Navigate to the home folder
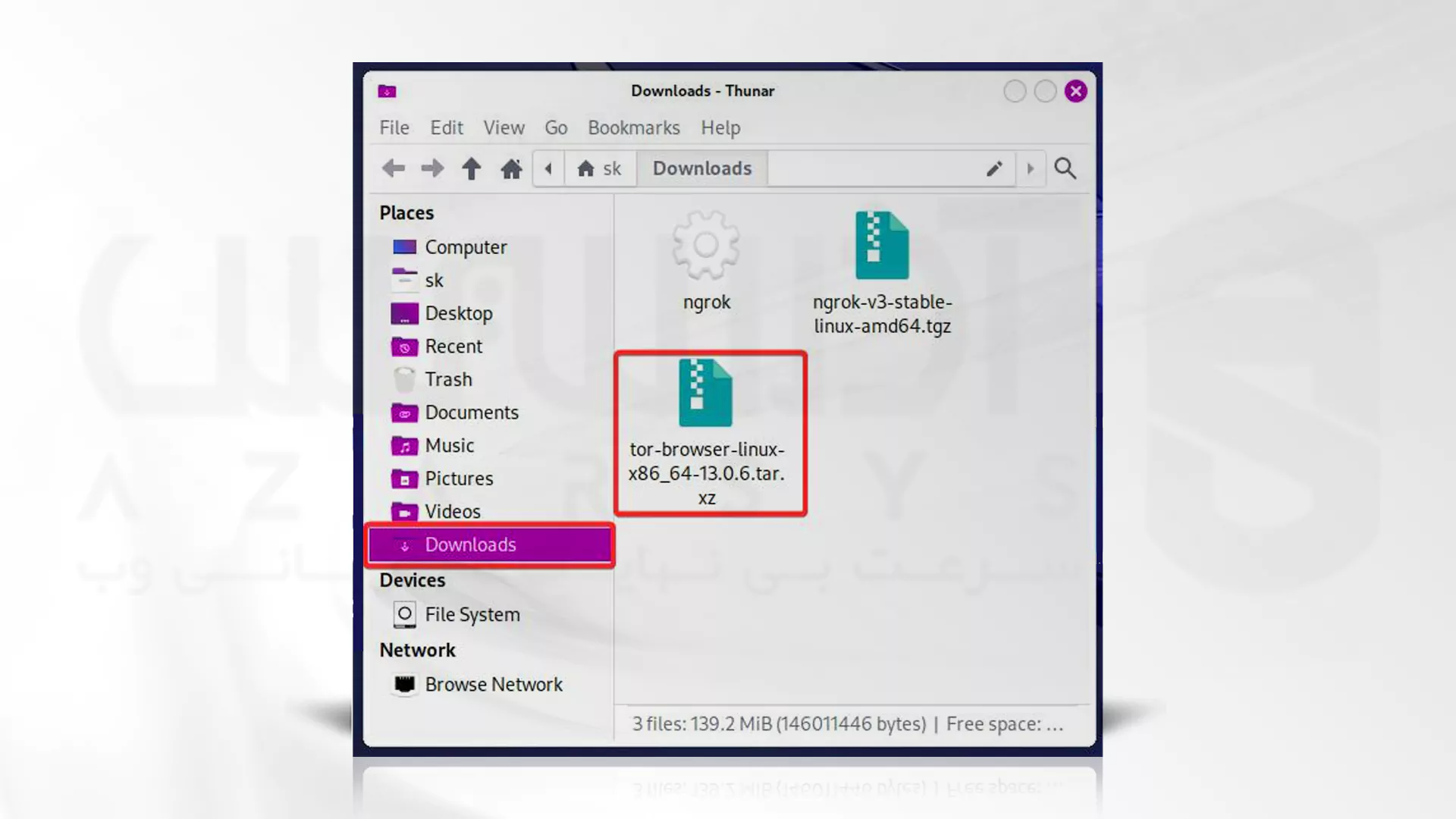1456x819 pixels. (x=511, y=168)
